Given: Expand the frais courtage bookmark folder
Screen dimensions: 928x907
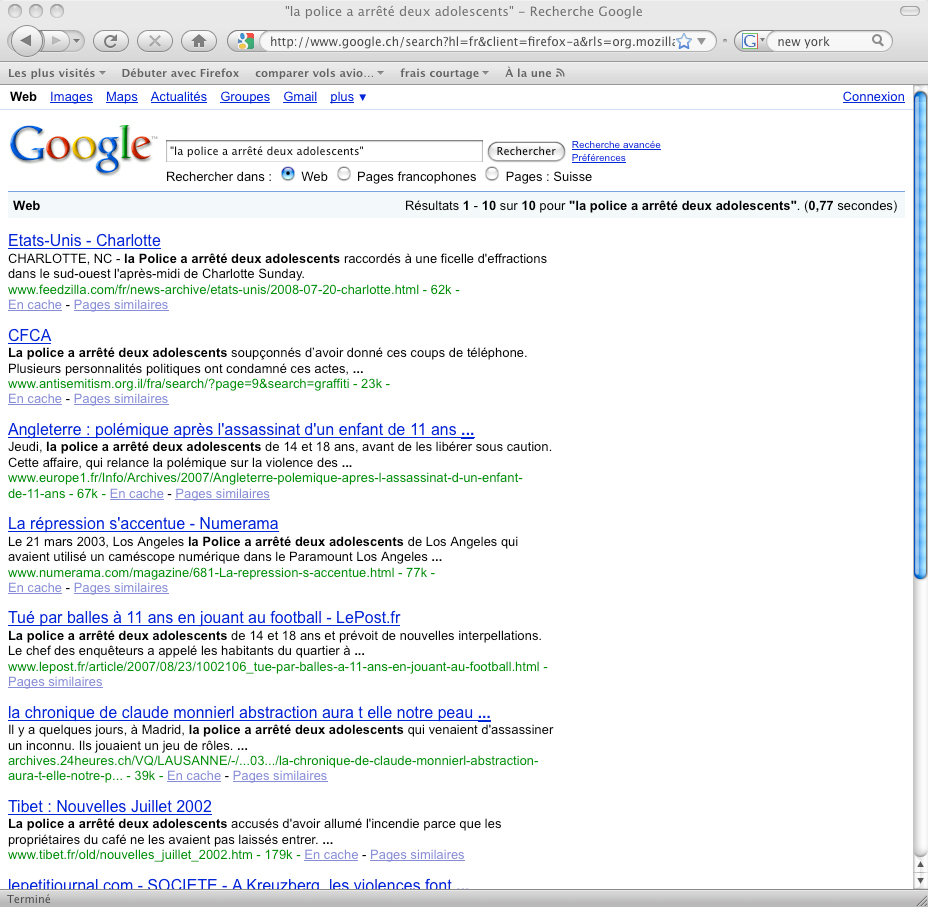Looking at the screenshot, I should click(x=444, y=73).
